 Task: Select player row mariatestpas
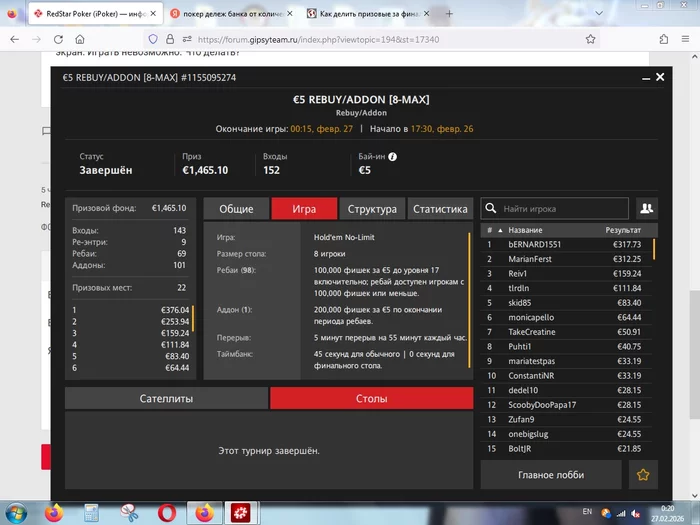click(566, 361)
